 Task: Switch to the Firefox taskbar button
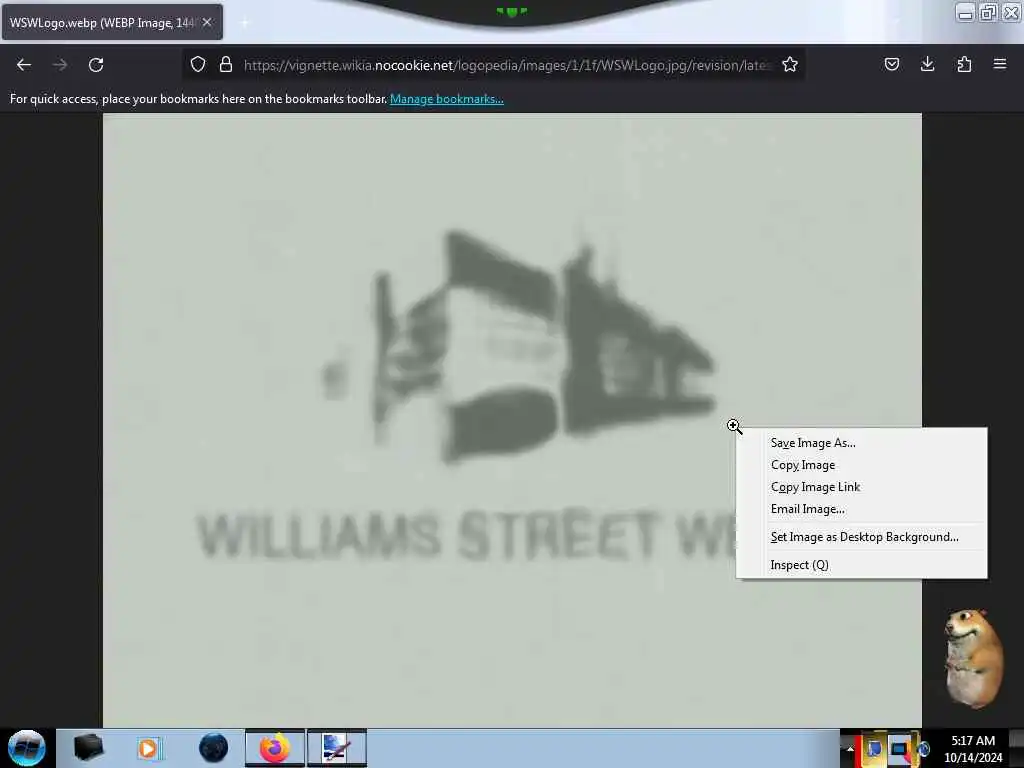(x=274, y=748)
